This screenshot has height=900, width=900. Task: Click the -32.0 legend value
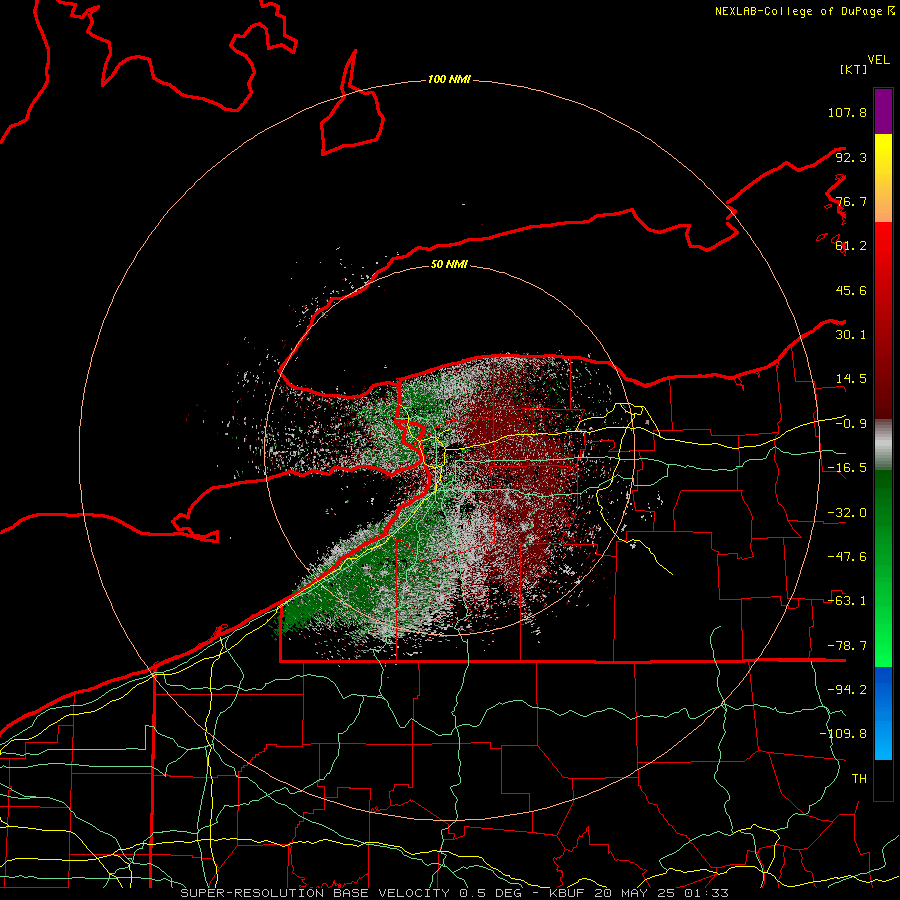coord(847,513)
